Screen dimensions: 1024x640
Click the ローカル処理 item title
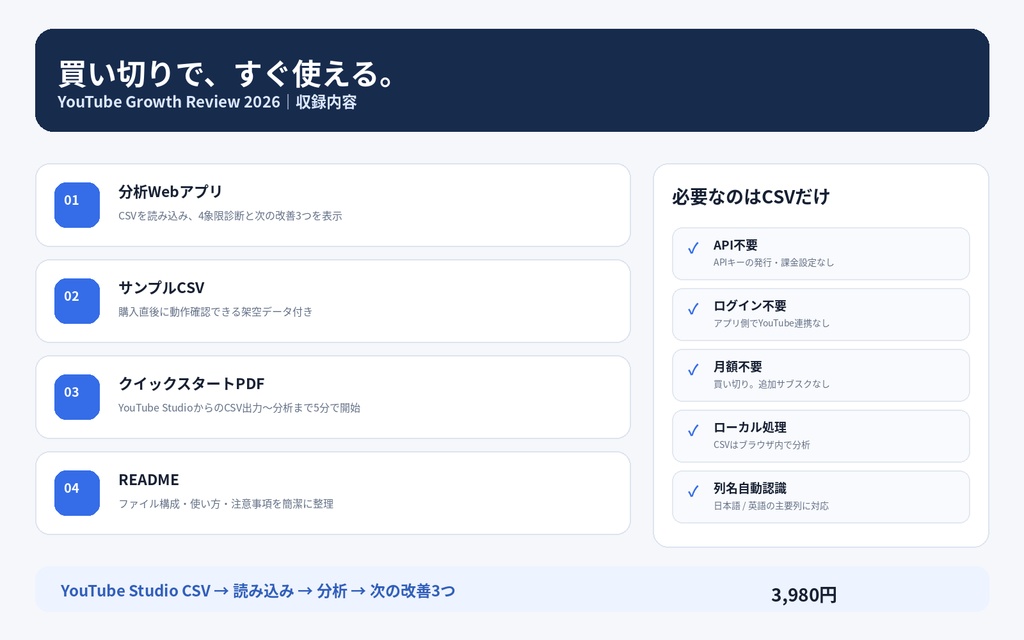750,427
